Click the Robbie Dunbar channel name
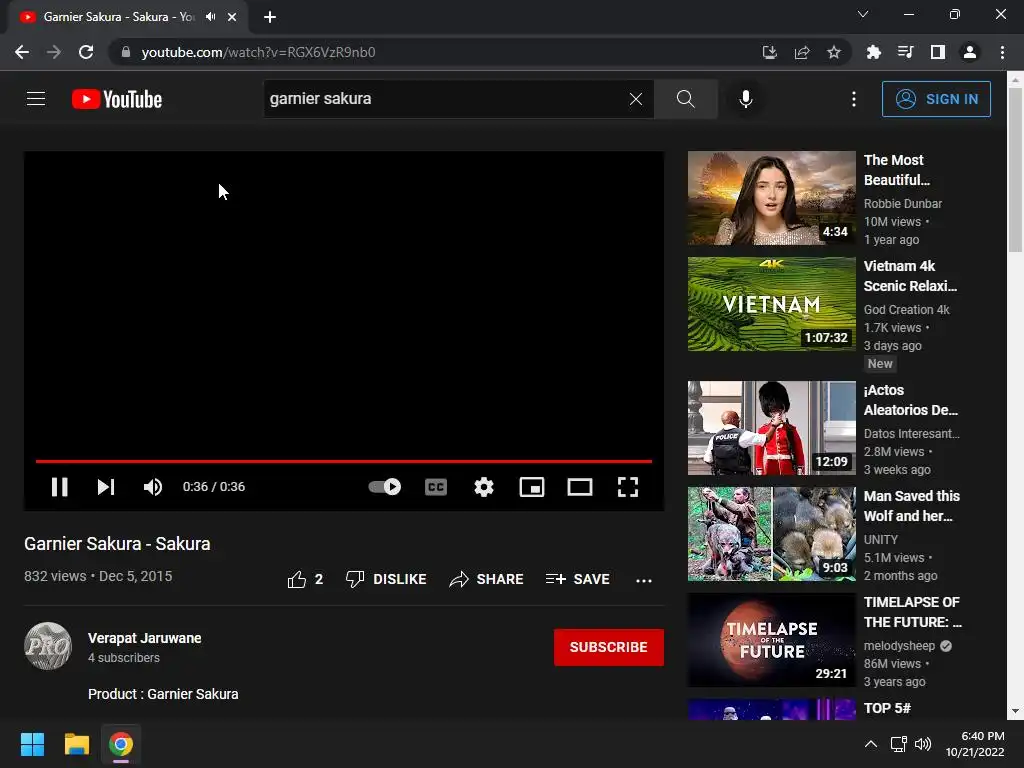1024x768 pixels. click(903, 204)
